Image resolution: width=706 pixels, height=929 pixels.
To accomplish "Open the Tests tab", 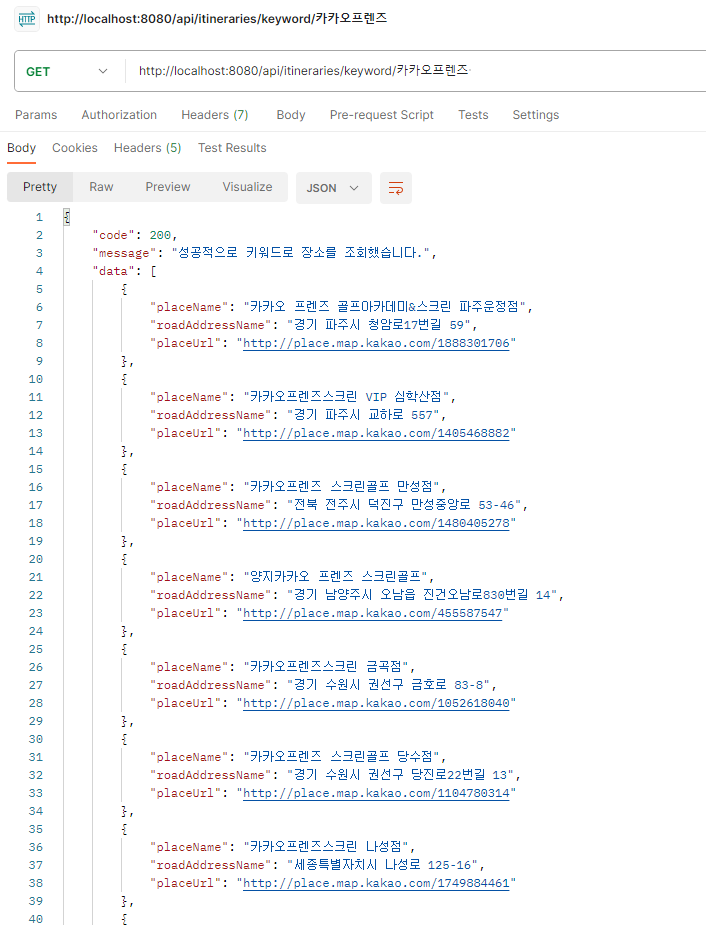I will point(473,115).
